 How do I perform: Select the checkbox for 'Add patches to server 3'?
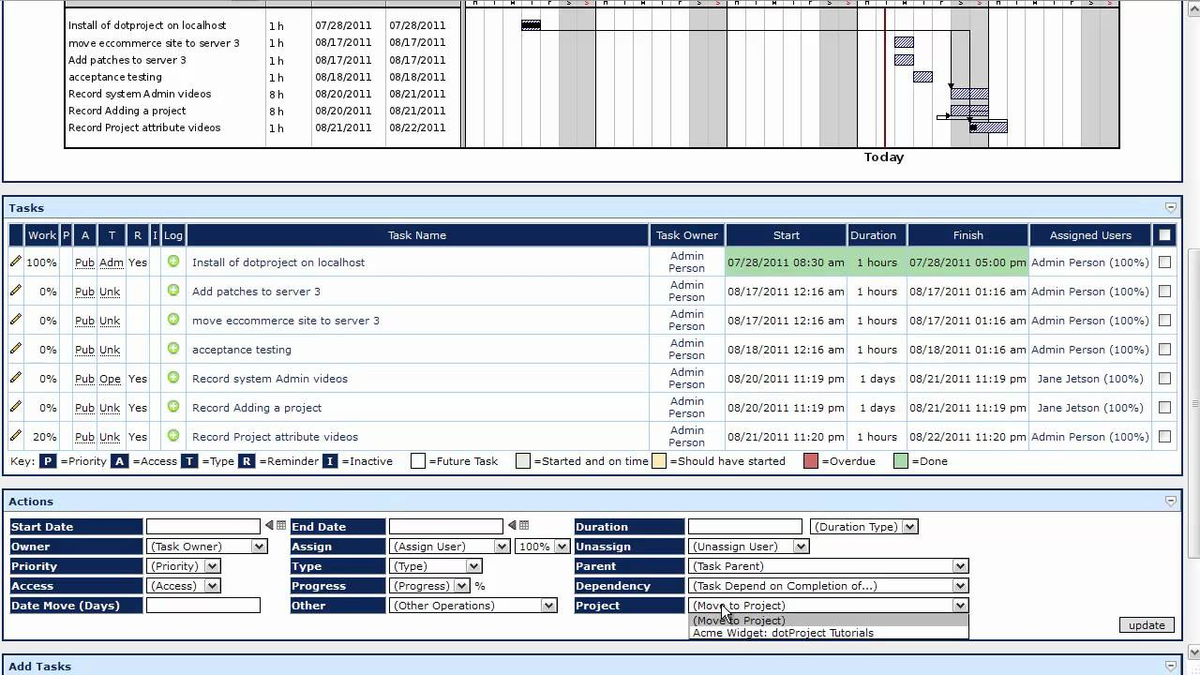pyautogui.click(x=1164, y=291)
